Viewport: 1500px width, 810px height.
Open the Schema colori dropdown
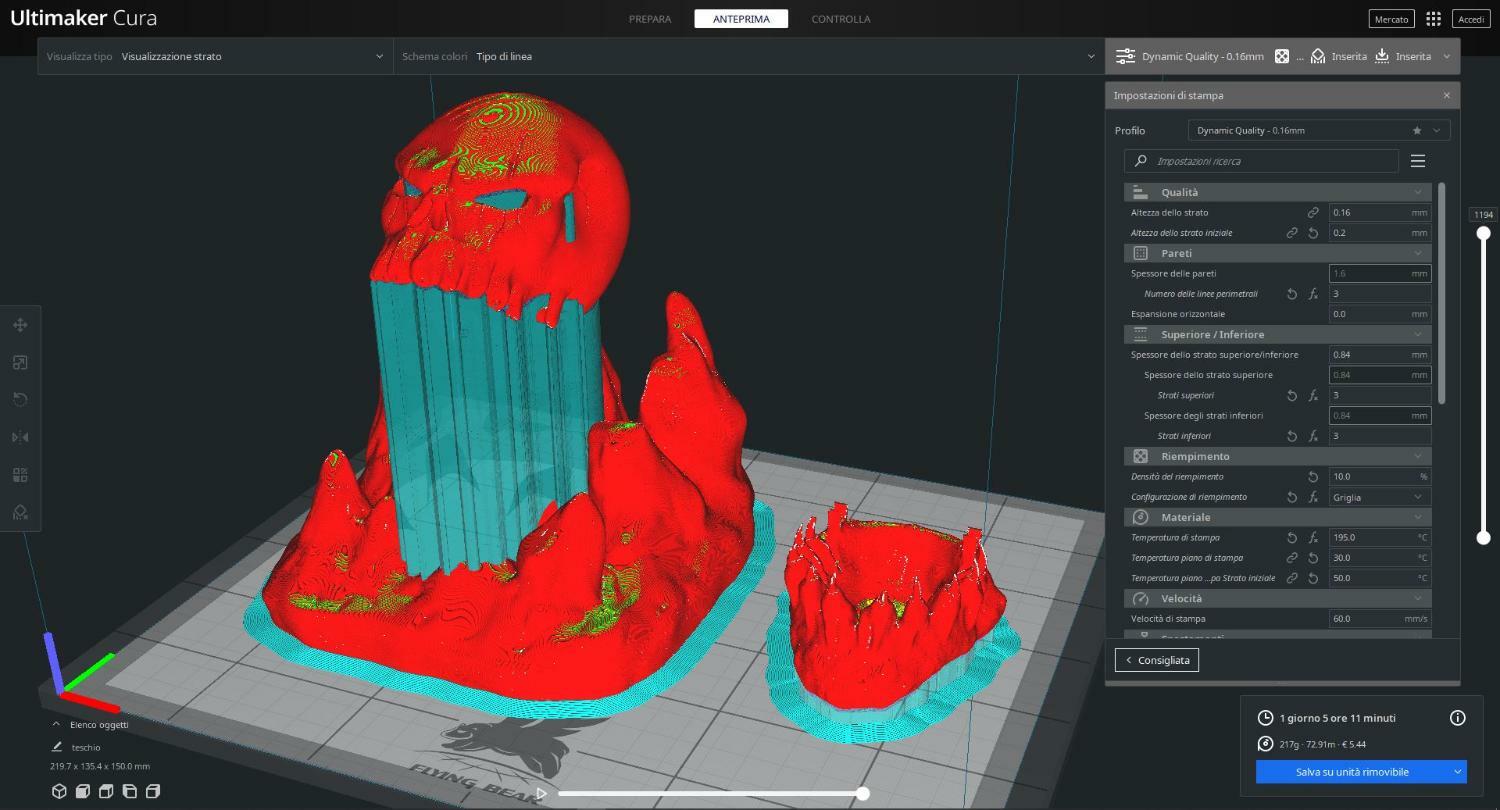click(x=748, y=57)
